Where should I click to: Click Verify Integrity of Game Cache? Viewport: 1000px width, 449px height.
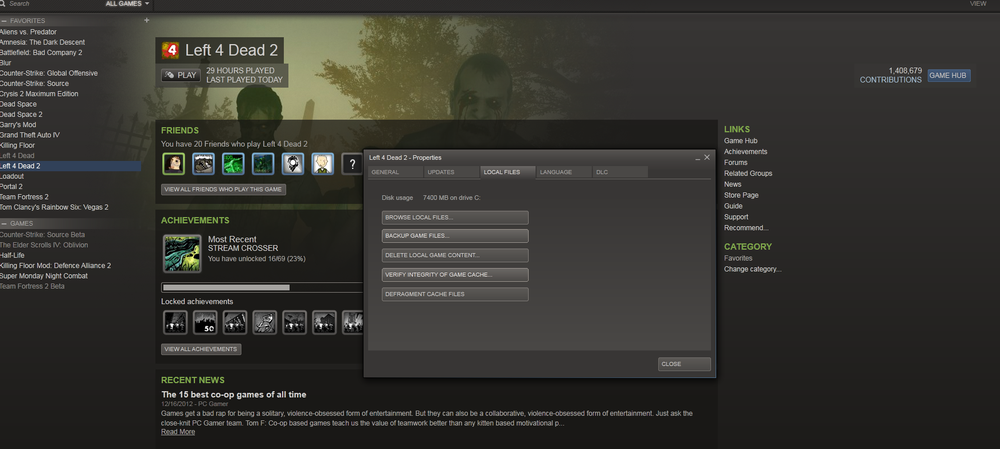click(x=455, y=275)
